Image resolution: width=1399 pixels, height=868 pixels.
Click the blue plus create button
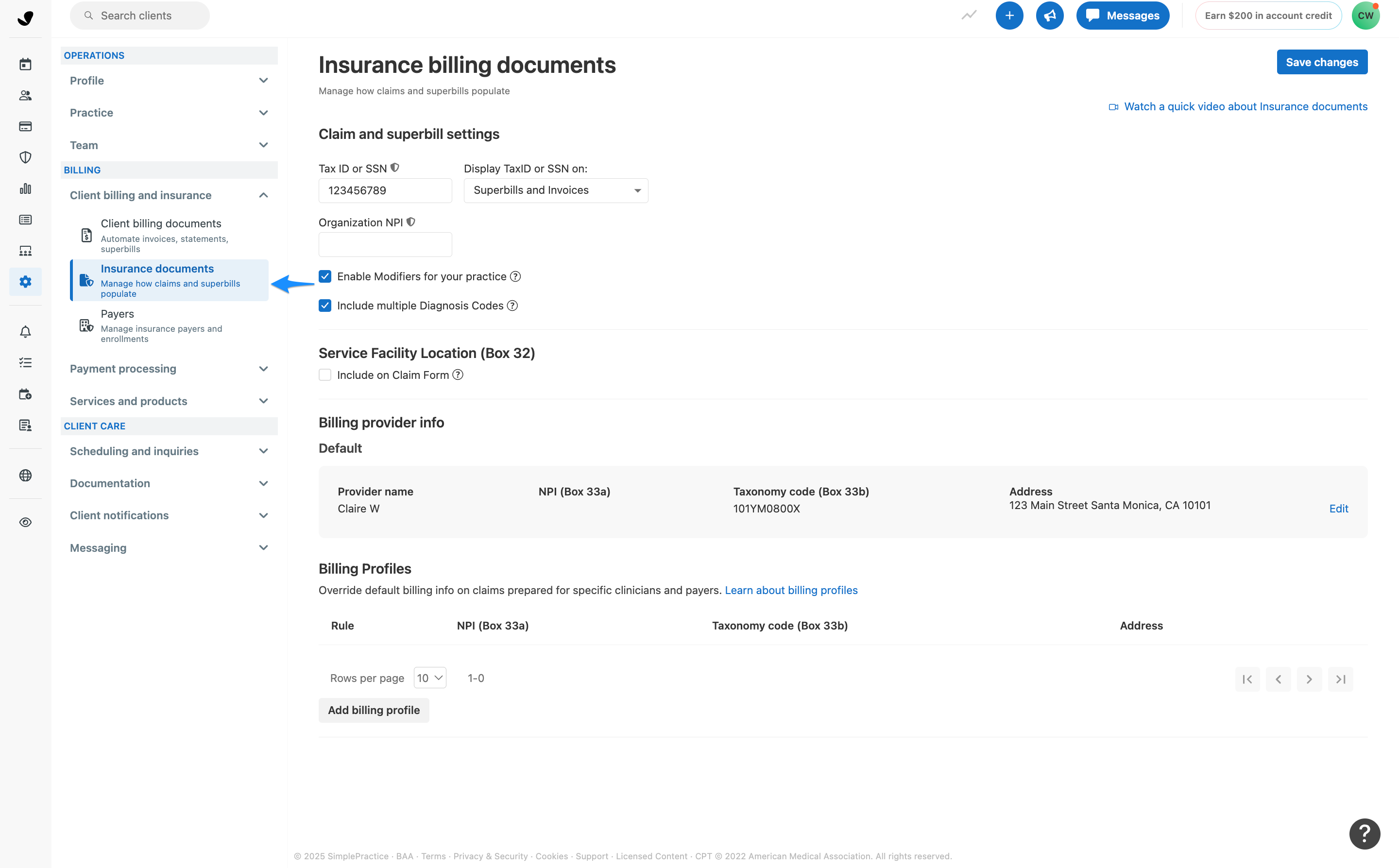pos(1008,16)
